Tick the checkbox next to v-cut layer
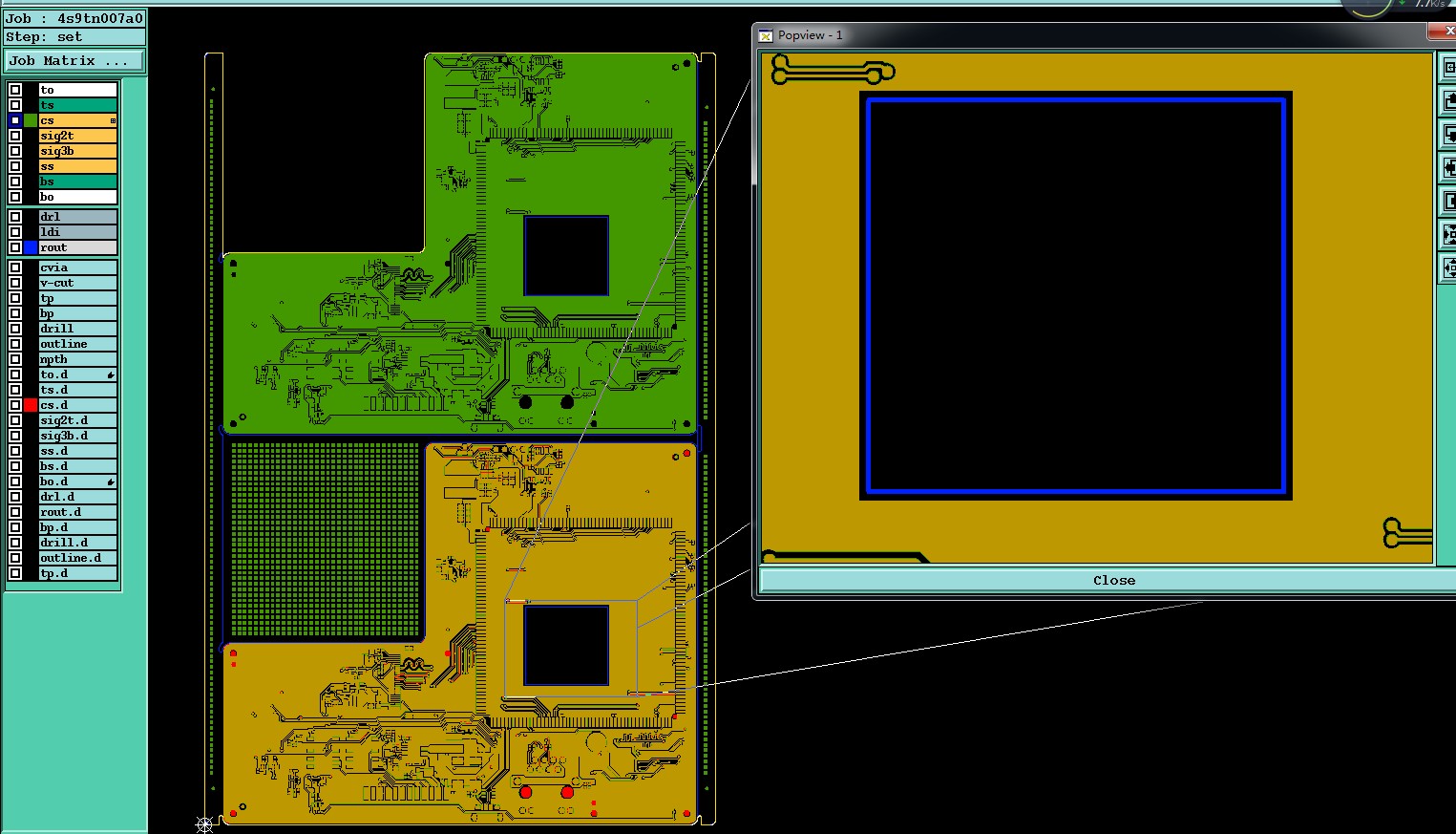This screenshot has width=1456, height=834. point(15,283)
